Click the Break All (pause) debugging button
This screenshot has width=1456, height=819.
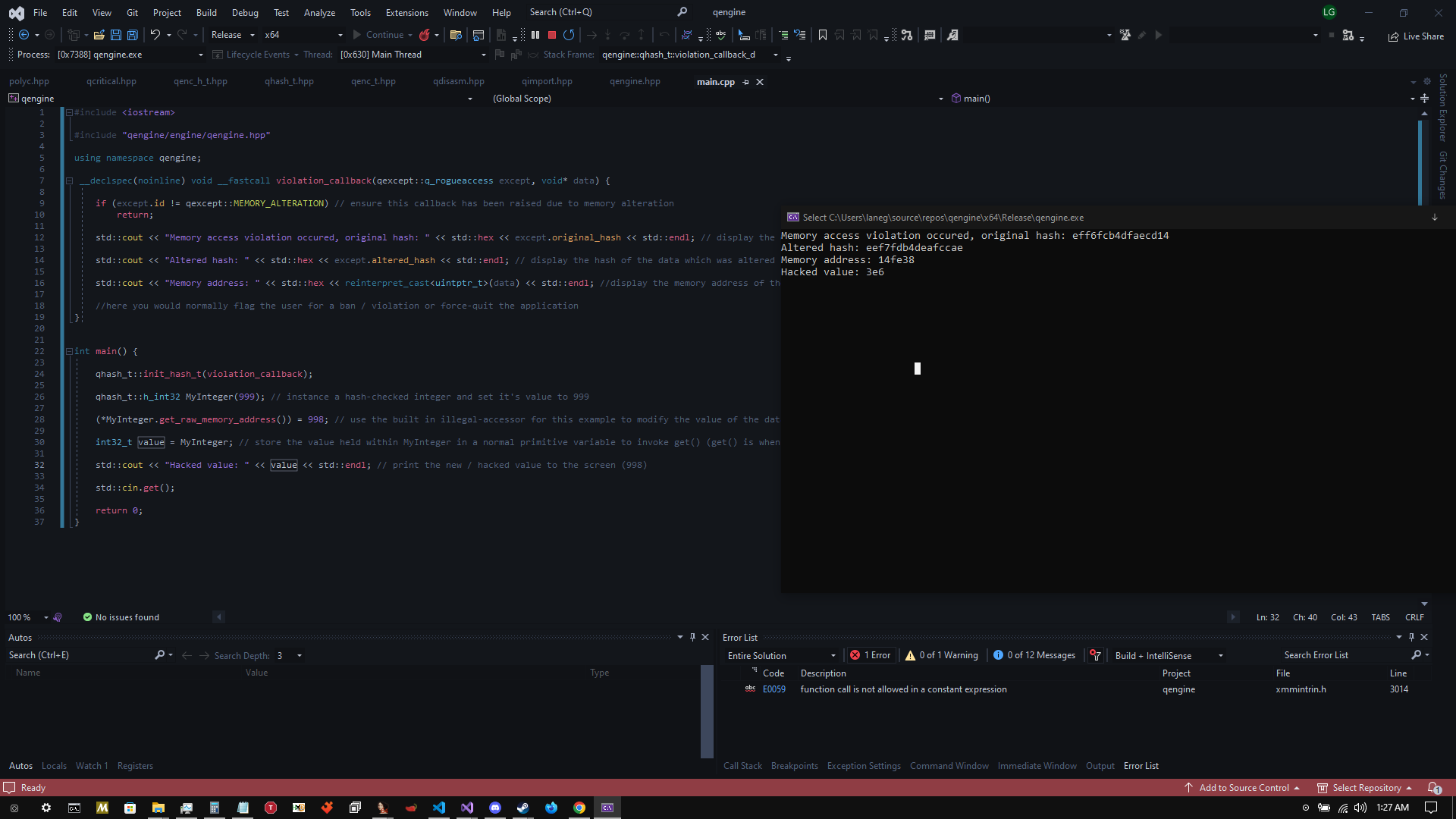click(x=535, y=35)
